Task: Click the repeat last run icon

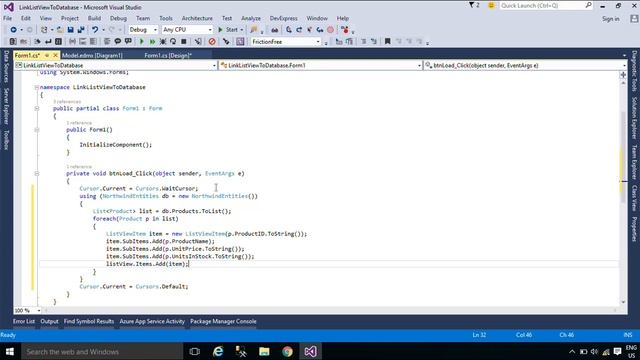Action: 173,42
